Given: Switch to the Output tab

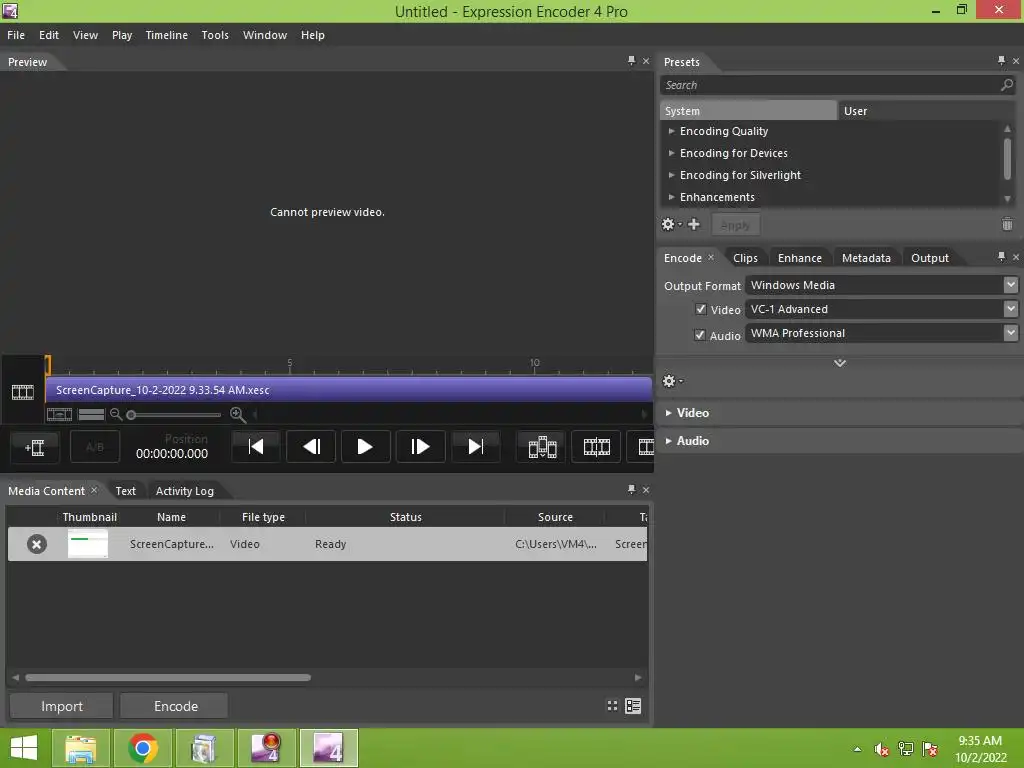Looking at the screenshot, I should (x=930, y=258).
